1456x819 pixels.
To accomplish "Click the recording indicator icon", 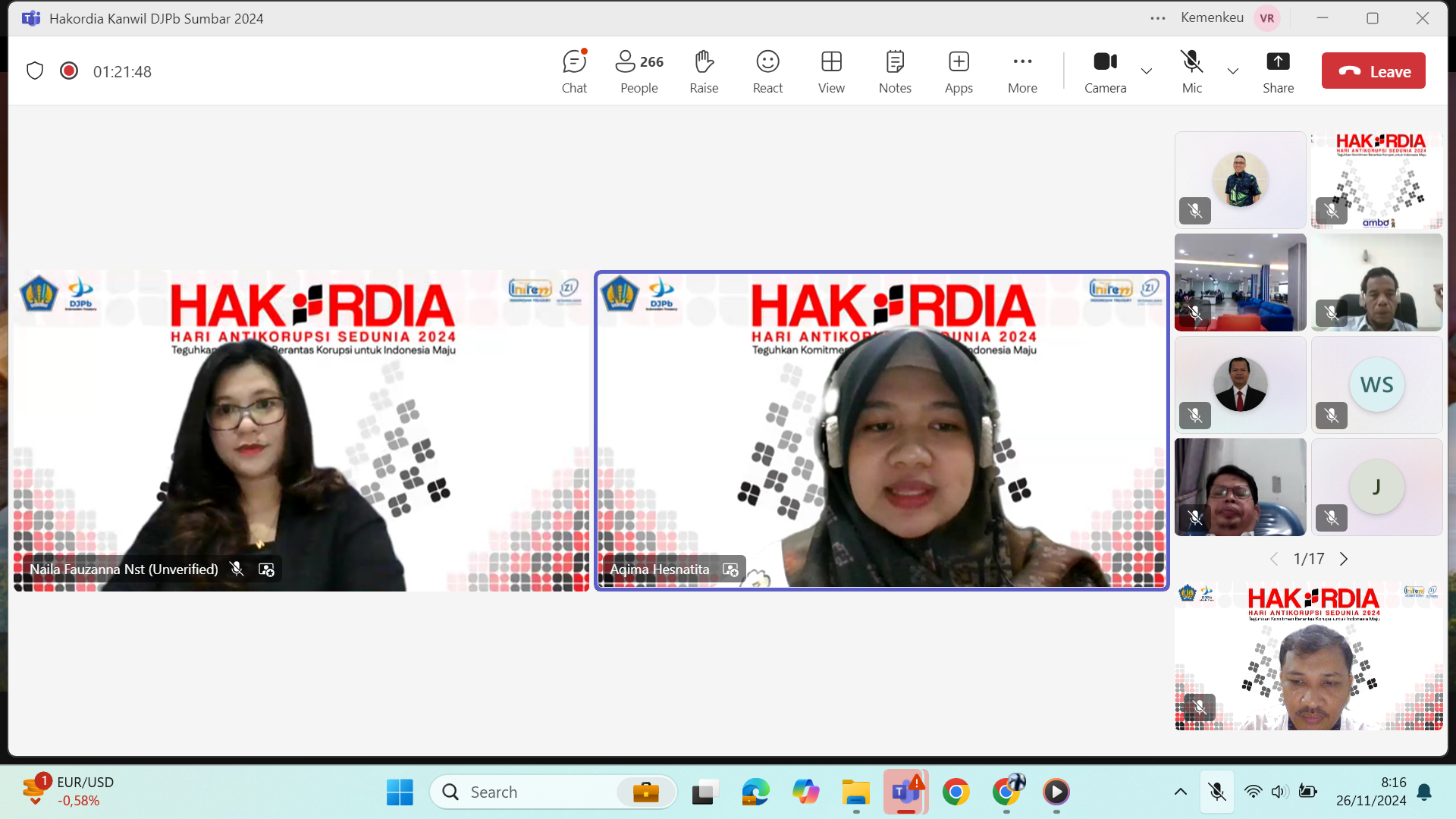I will click(x=69, y=71).
